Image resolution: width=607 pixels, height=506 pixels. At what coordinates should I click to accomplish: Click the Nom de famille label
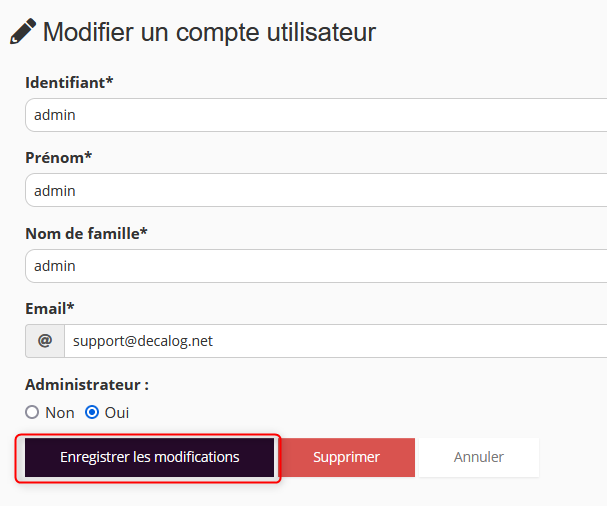pyautogui.click(x=83, y=233)
